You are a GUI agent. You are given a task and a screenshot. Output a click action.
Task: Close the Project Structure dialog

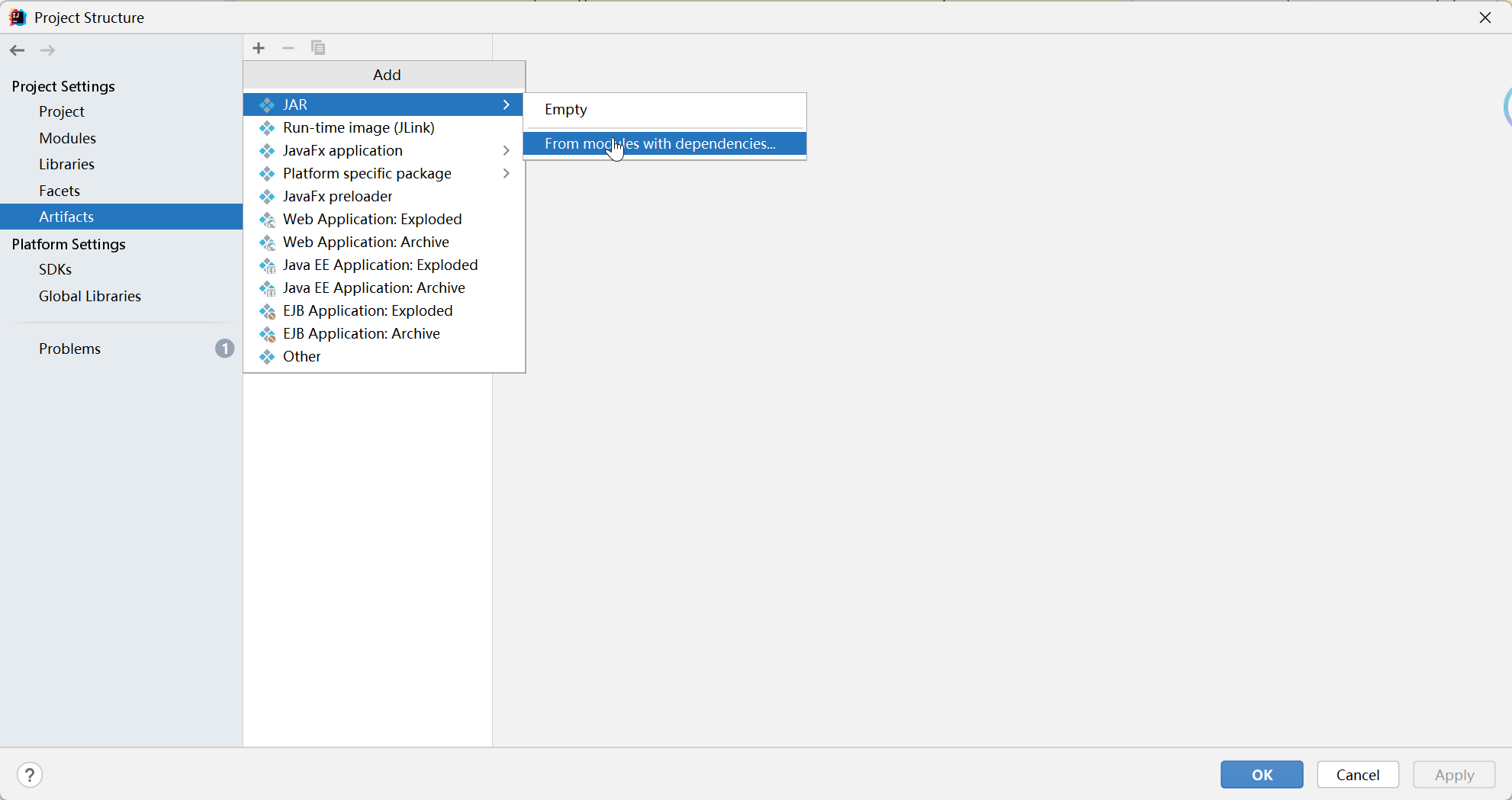point(1485,18)
